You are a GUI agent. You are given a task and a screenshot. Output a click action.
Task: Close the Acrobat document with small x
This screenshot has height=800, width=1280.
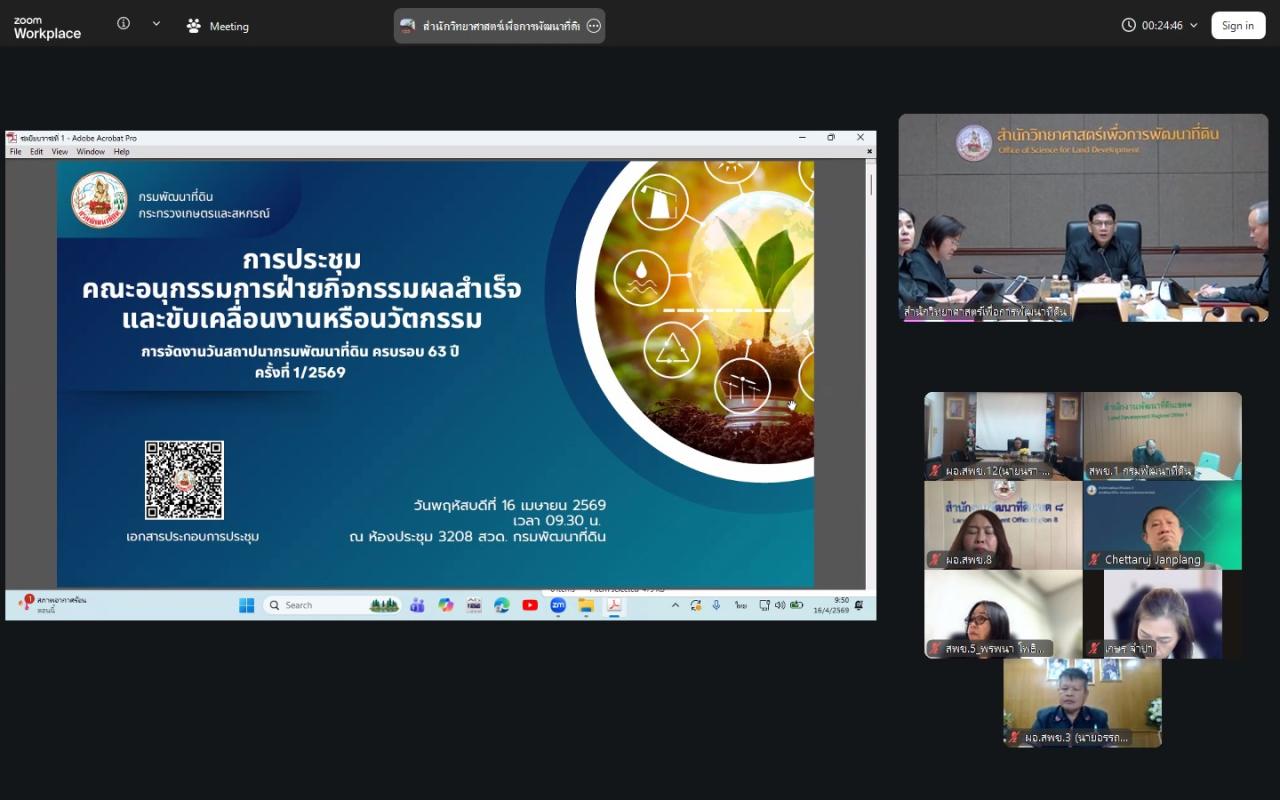869,152
